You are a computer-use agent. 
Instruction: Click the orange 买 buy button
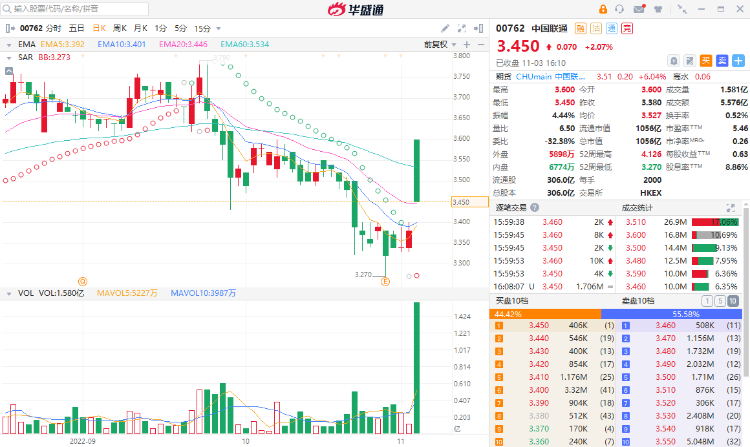706,61
